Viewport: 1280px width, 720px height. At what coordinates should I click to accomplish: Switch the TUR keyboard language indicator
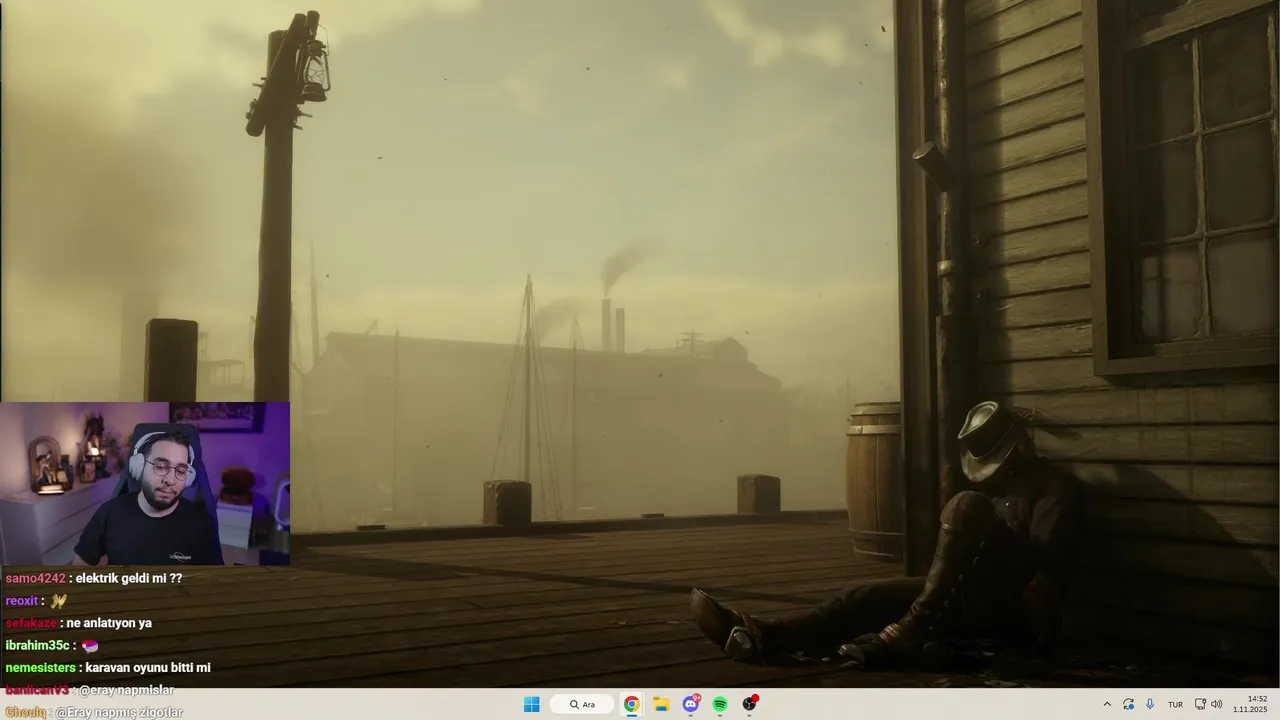coord(1176,704)
